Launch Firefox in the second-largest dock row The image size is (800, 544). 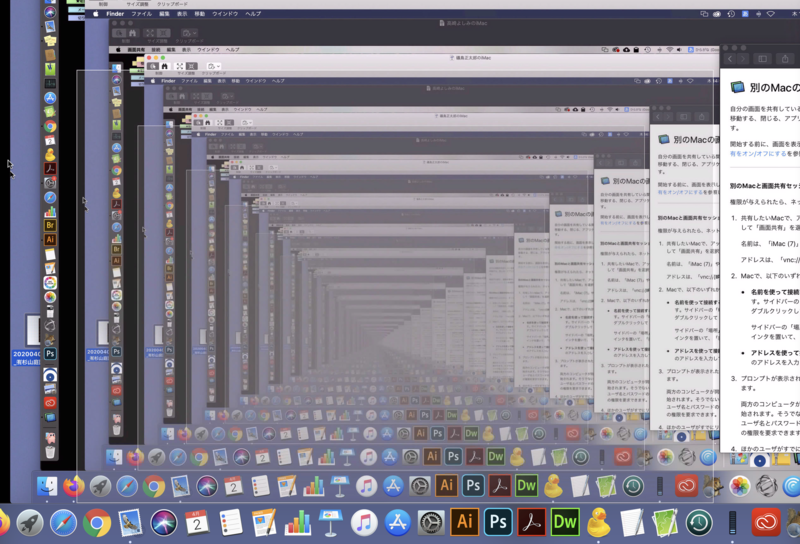[73, 486]
